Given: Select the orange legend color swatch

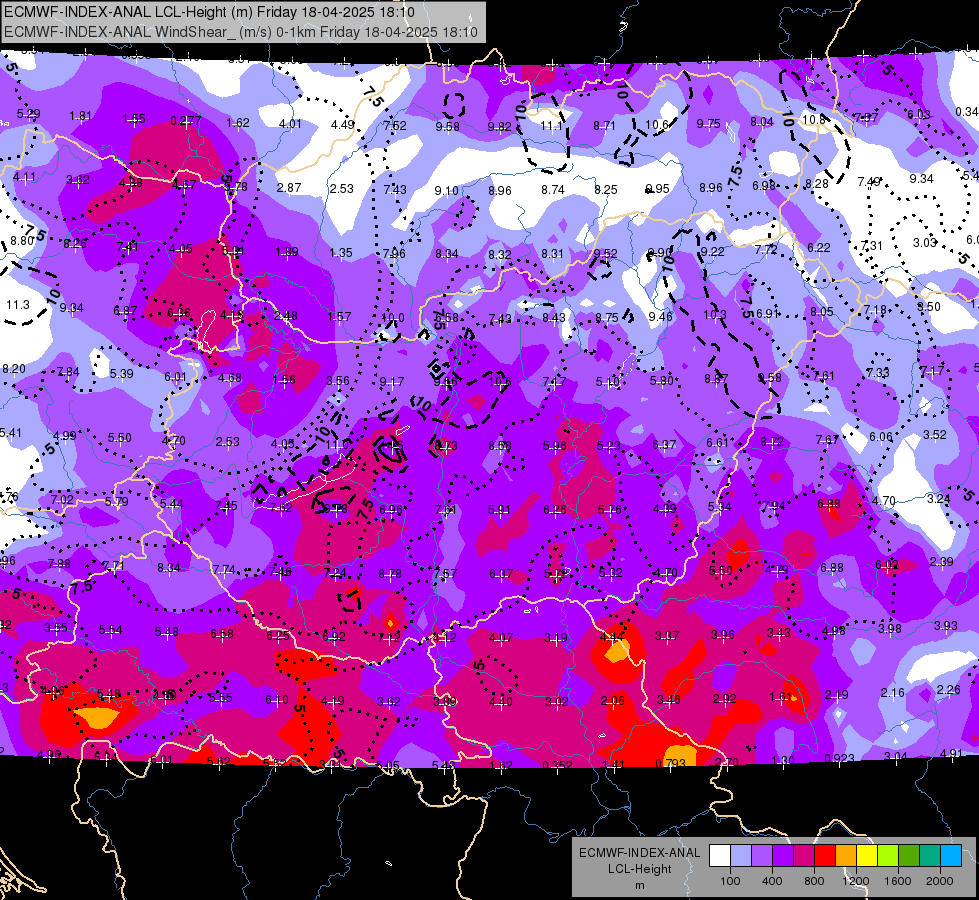Looking at the screenshot, I should [846, 855].
